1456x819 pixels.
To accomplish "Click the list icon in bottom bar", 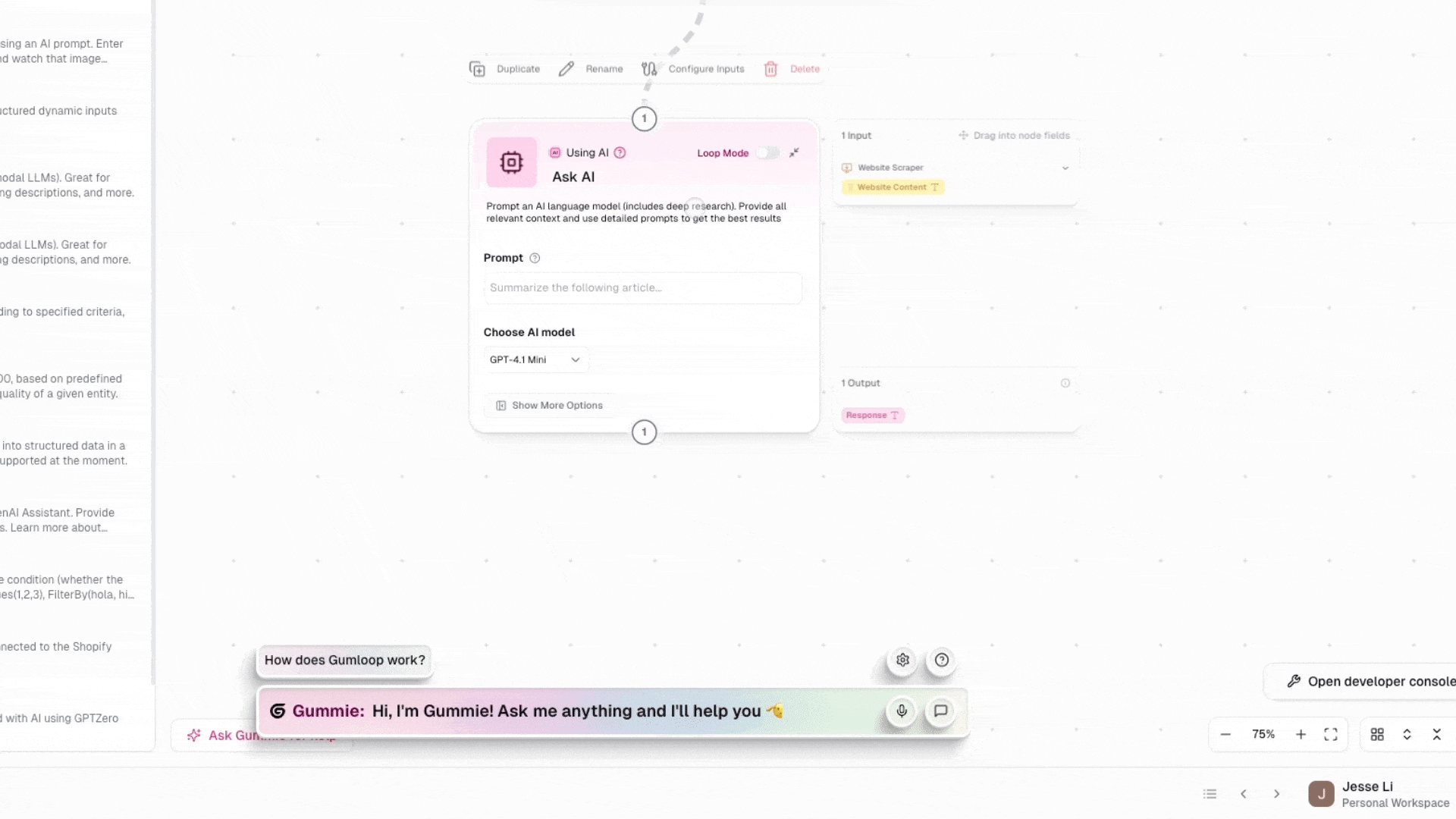I will [x=1210, y=794].
